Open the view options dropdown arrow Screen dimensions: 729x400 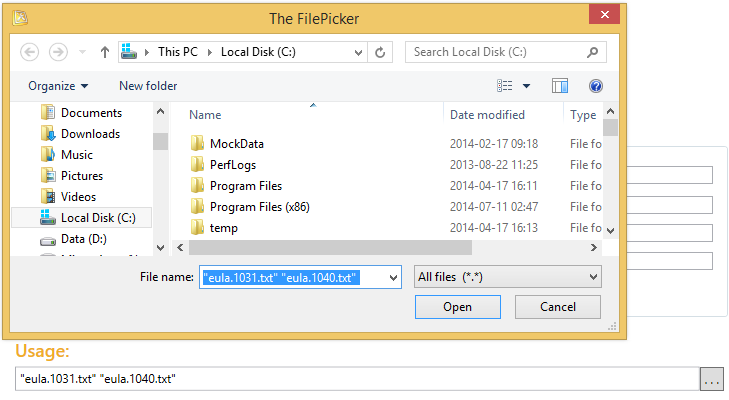pyautogui.click(x=526, y=86)
